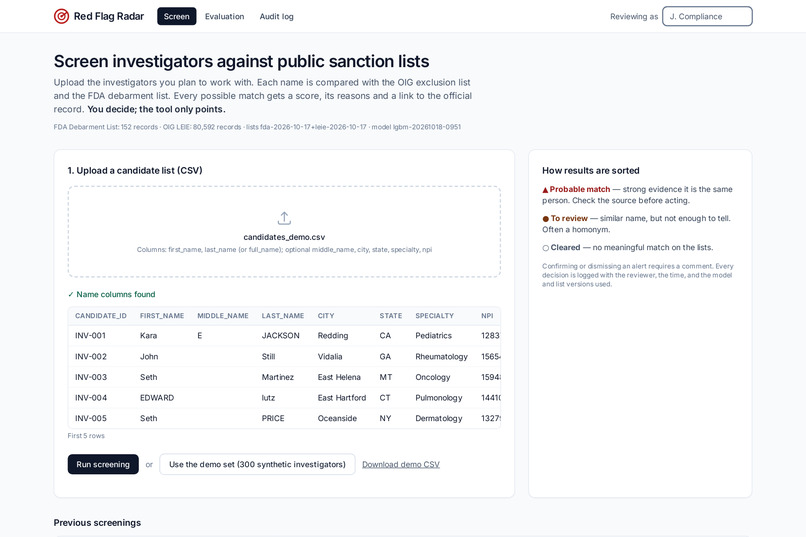Click the Vidalia city cell
Image resolution: width=806 pixels, height=537 pixels.
coord(330,357)
